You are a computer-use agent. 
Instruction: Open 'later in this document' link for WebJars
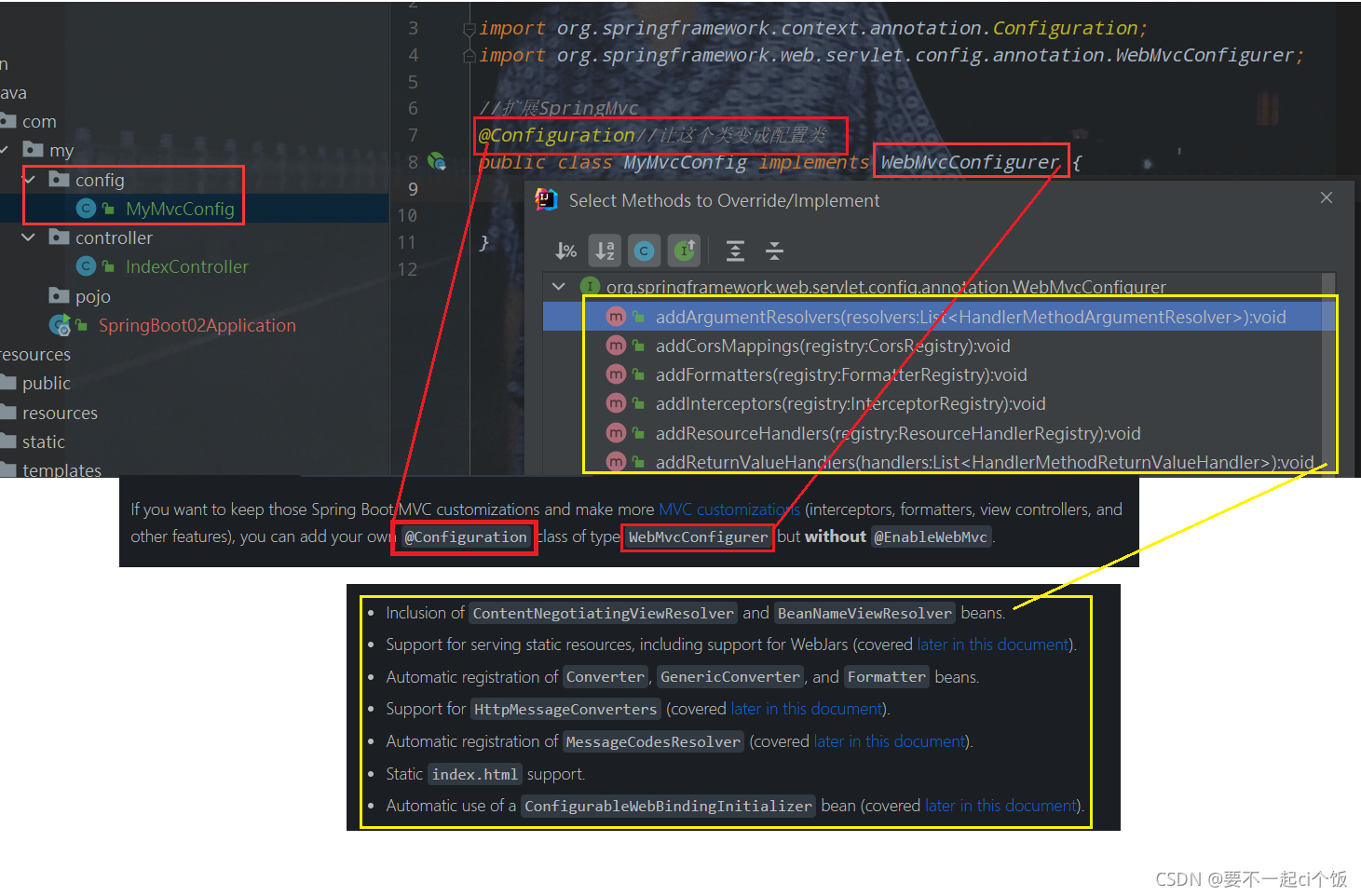(x=993, y=645)
